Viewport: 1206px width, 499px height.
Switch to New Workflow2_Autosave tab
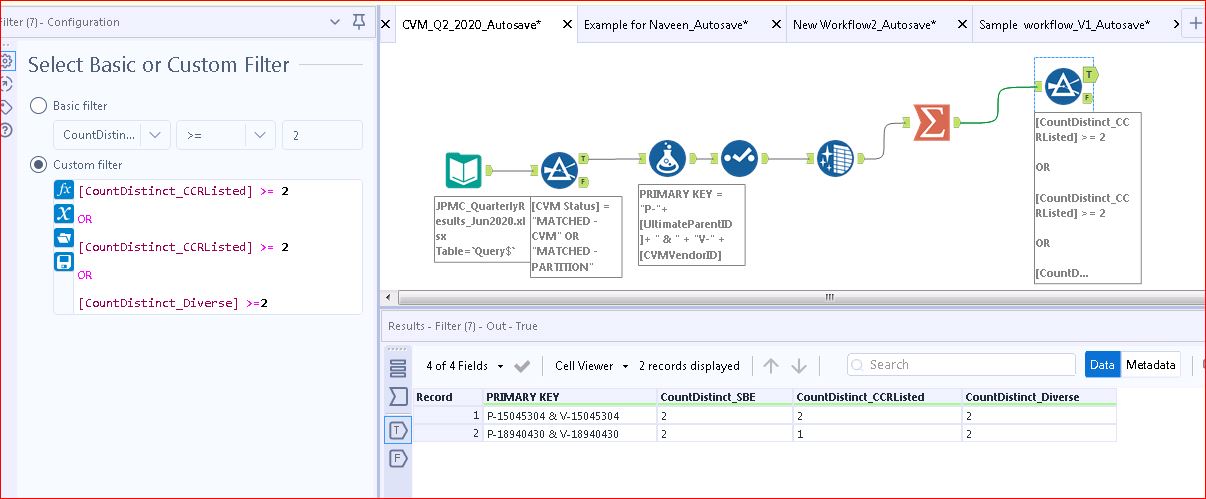(x=864, y=24)
